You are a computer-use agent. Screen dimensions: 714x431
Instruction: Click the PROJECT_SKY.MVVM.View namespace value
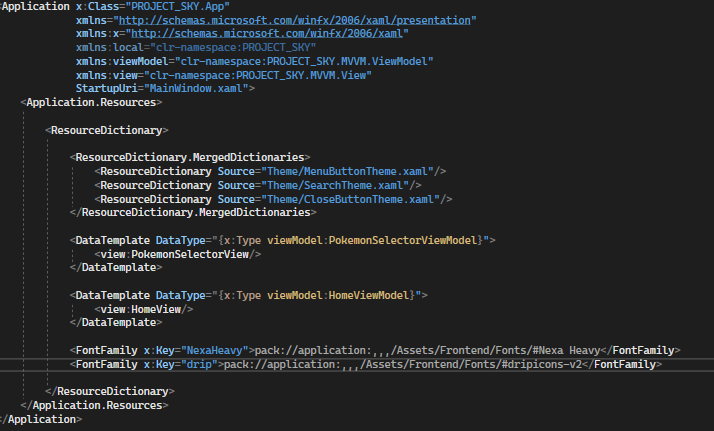pos(258,75)
